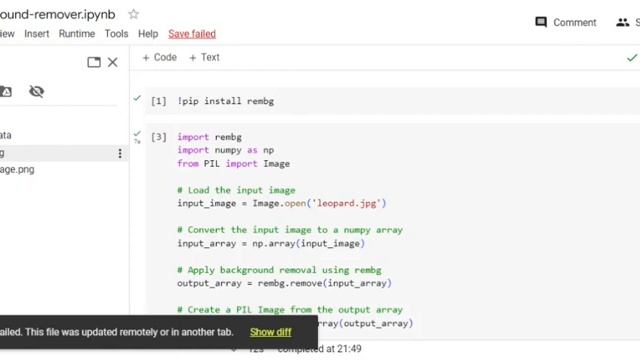The image size is (640, 360).
Task: Select the sample data folder in file tree
Action: pyautogui.click(x=6, y=135)
